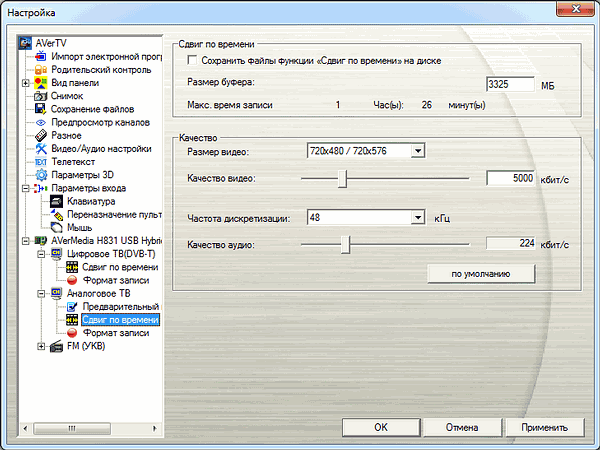Select Предпросмотр каналов tree item

(x=100, y=122)
